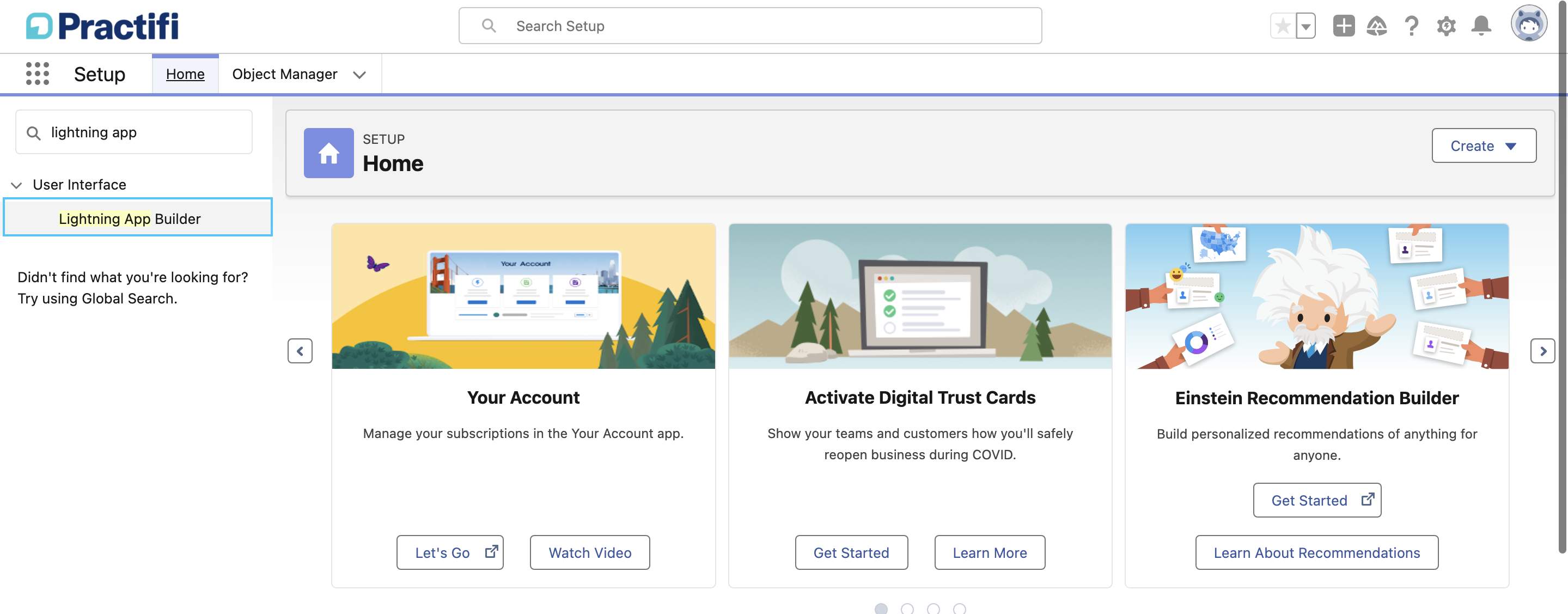
Task: Open the App Launcher dots grid
Action: (37, 74)
